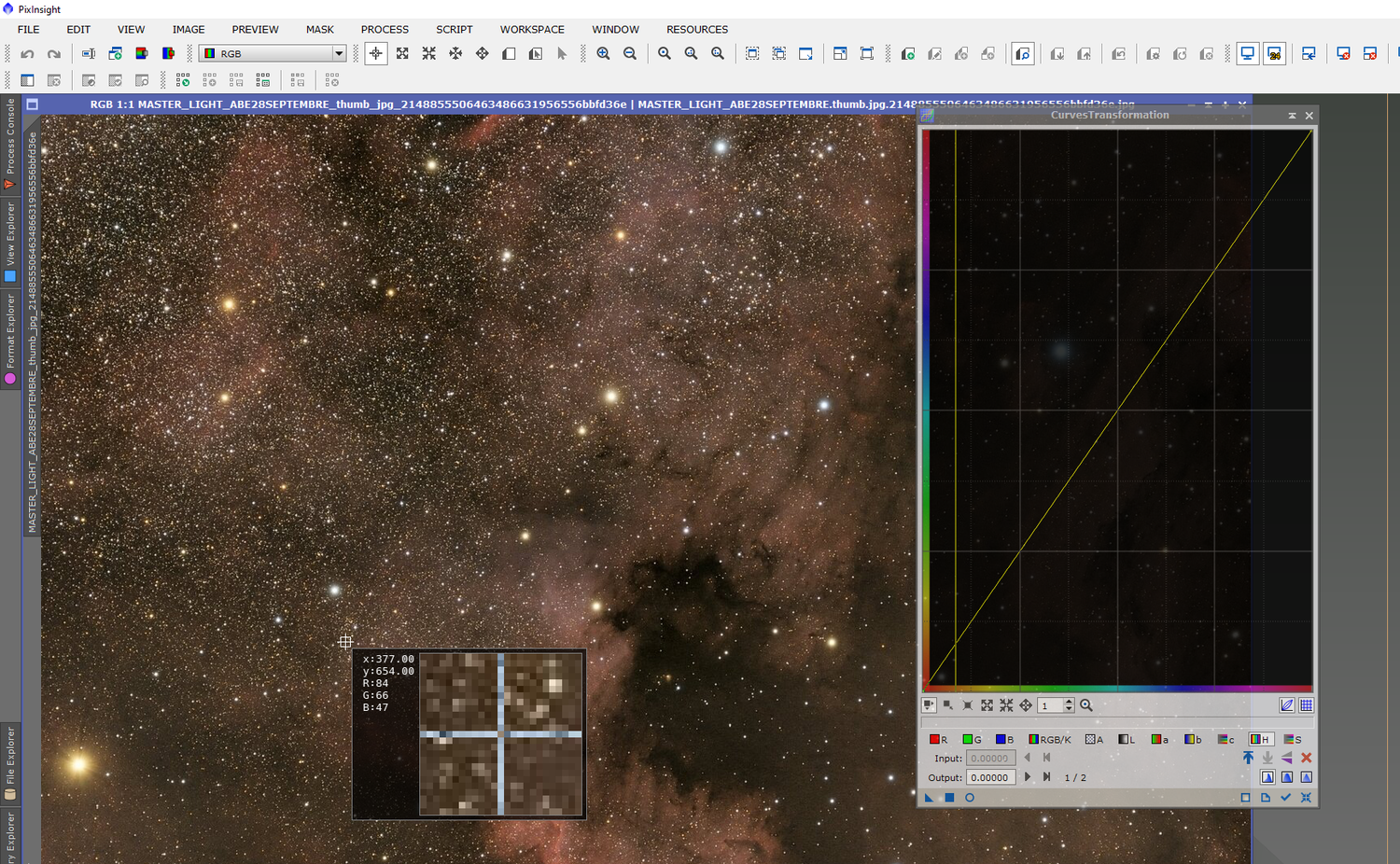This screenshot has width=1400, height=864.
Task: Click the Undo arrow in the toolbar
Action: [x=28, y=54]
